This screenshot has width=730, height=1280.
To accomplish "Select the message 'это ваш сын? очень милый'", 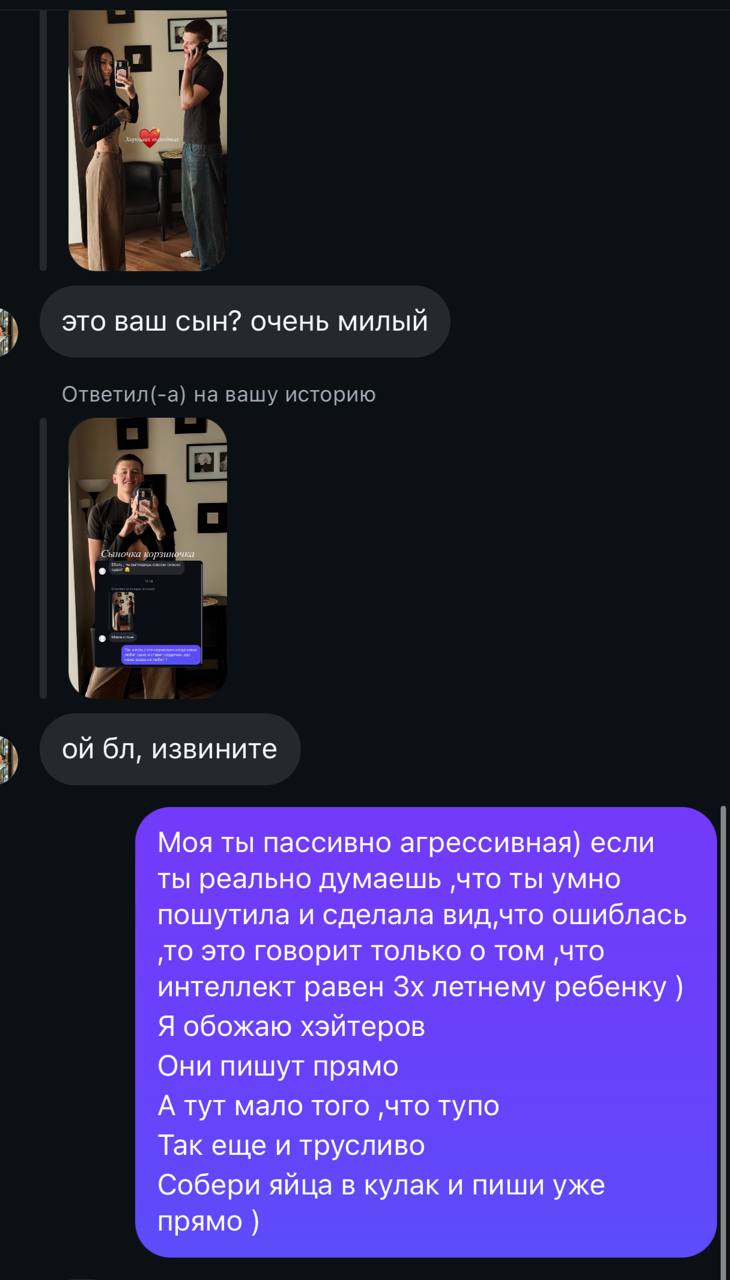I will pyautogui.click(x=245, y=322).
